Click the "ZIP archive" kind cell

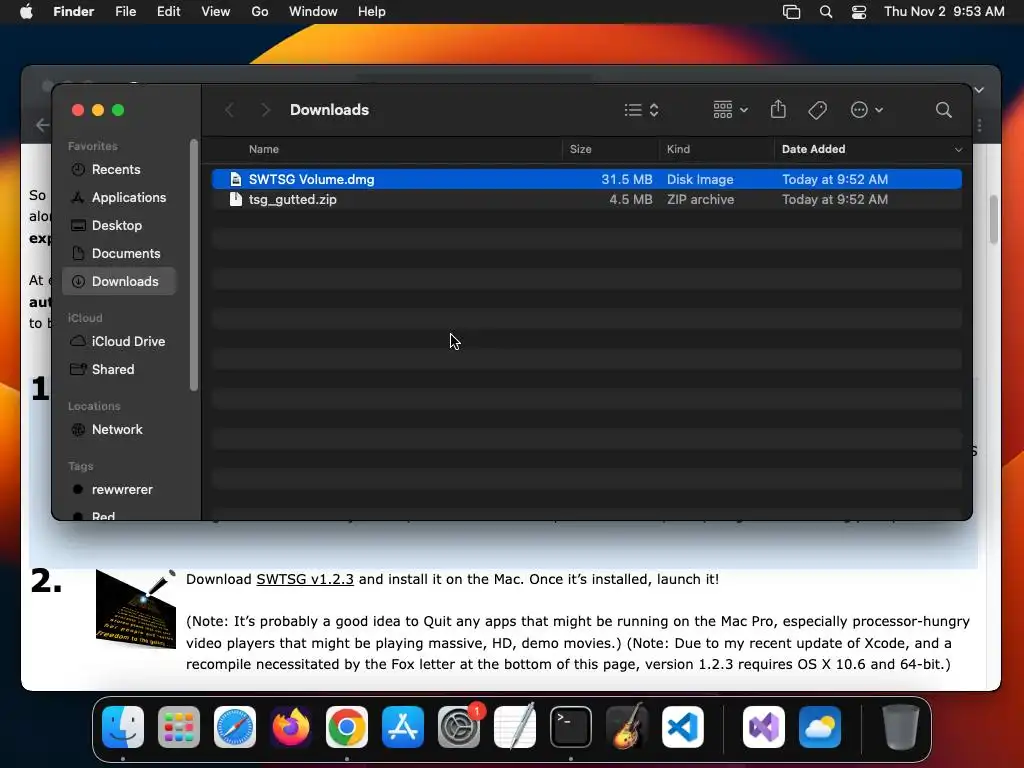coord(700,199)
